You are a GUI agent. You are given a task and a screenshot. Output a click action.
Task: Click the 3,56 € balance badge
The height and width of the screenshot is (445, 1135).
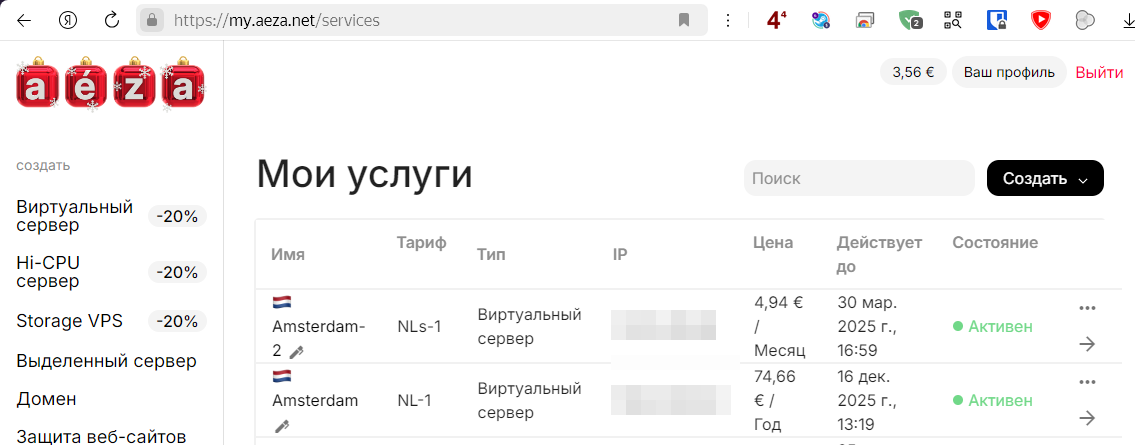click(912, 72)
